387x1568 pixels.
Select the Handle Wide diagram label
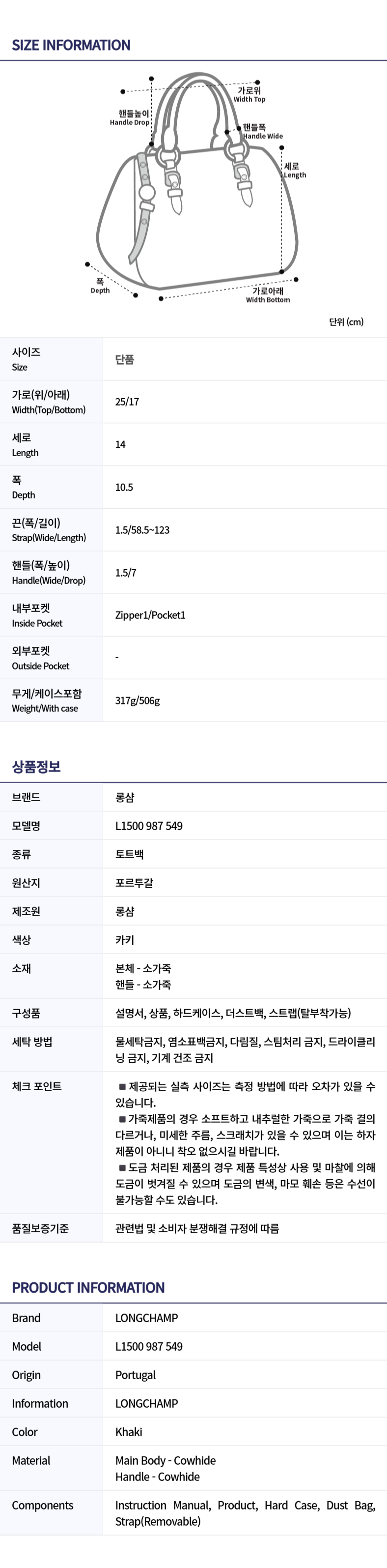262,131
